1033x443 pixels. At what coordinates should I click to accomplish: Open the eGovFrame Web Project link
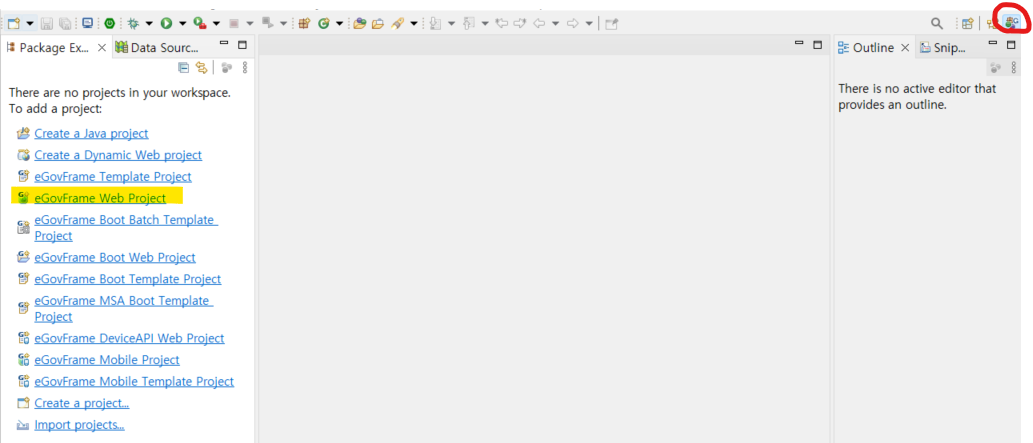point(100,198)
